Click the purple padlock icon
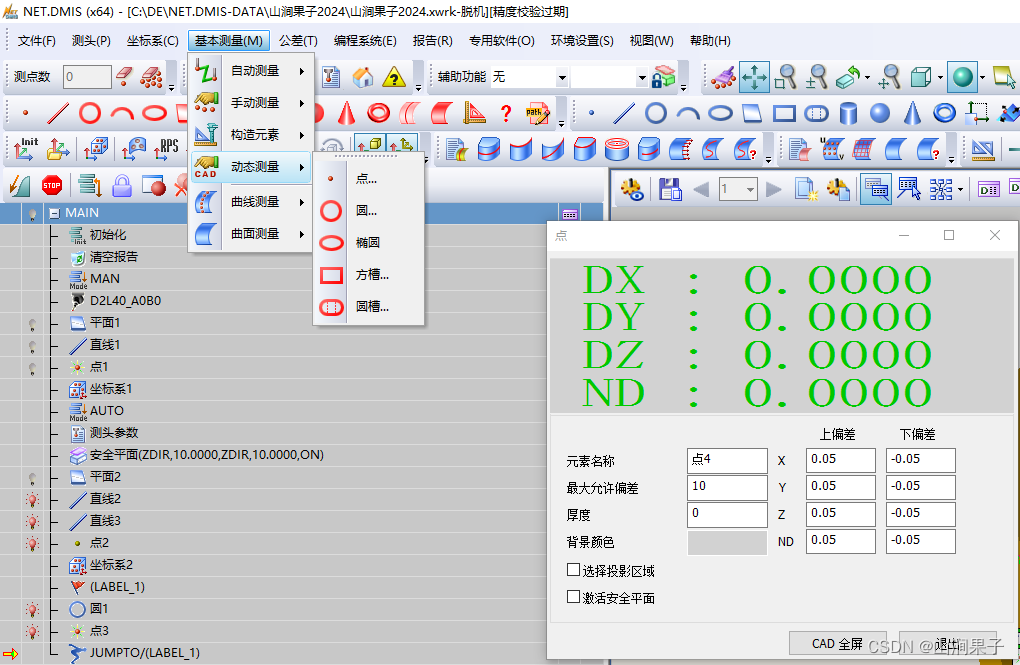The width and height of the screenshot is (1020, 665). [122, 185]
